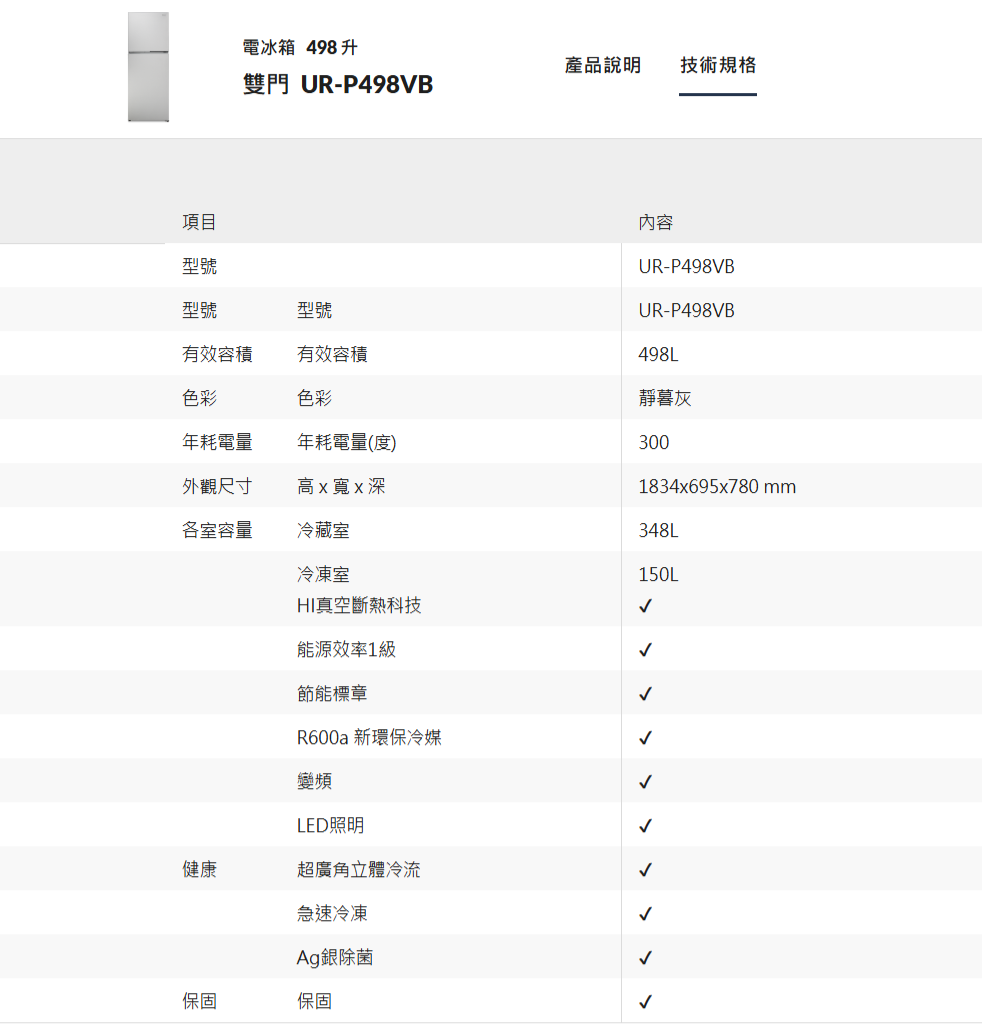Viewport: 982px width, 1027px height.
Task: Click the checkmark for 急速冷凍
Action: click(646, 914)
